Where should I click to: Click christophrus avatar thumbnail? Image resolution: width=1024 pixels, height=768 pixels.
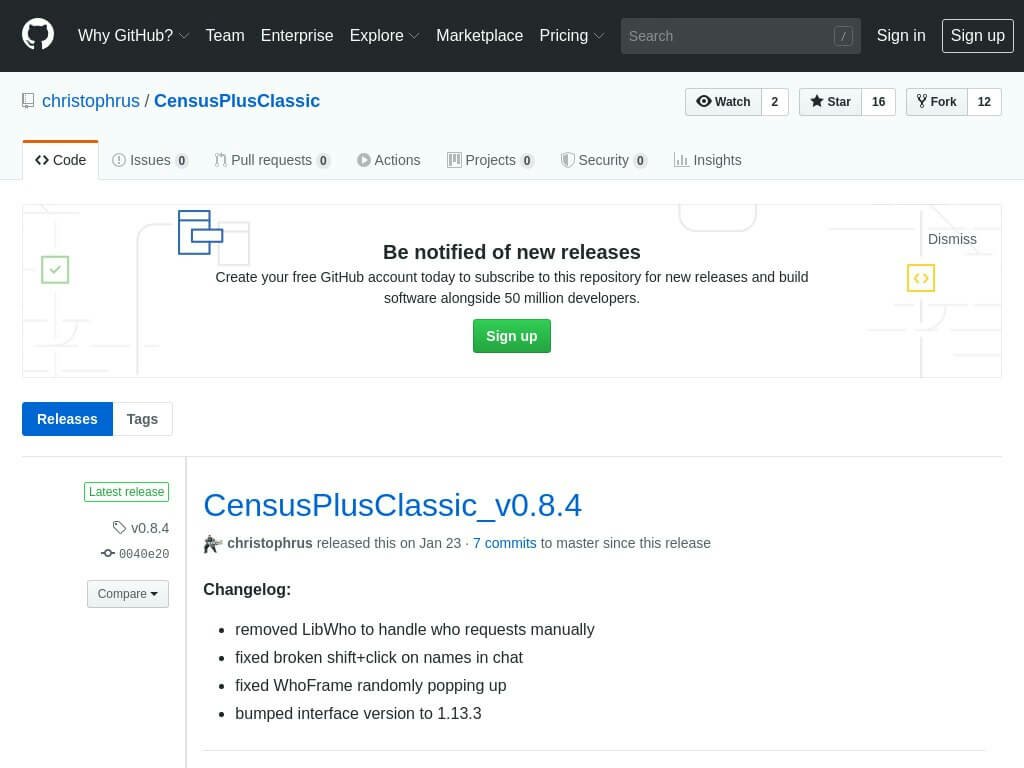pos(212,543)
